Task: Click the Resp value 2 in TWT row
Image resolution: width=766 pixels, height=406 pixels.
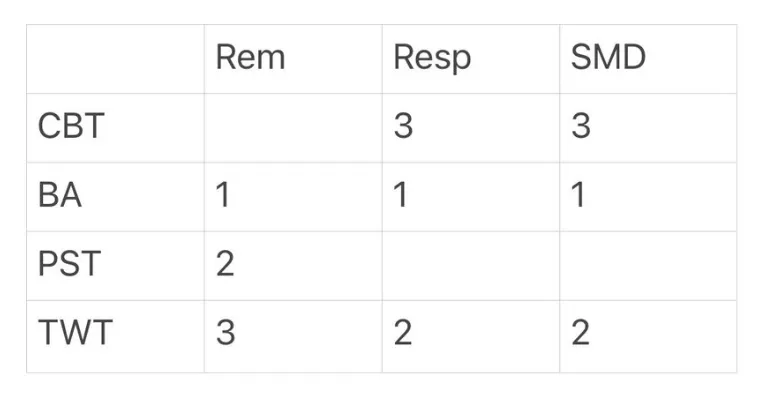Action: [x=470, y=334]
